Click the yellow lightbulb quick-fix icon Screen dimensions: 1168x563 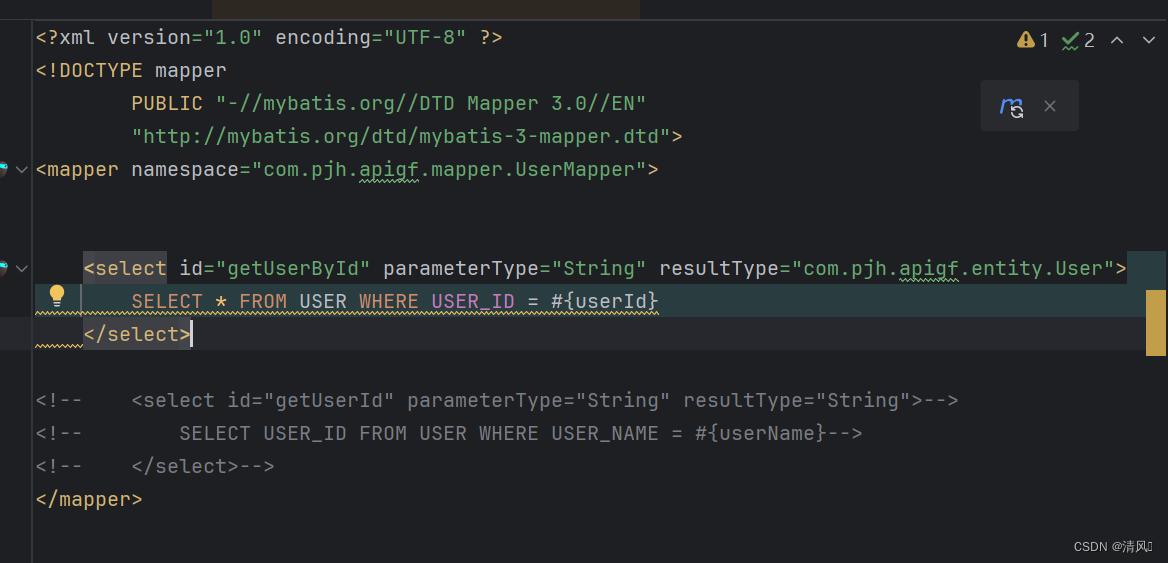(57, 296)
